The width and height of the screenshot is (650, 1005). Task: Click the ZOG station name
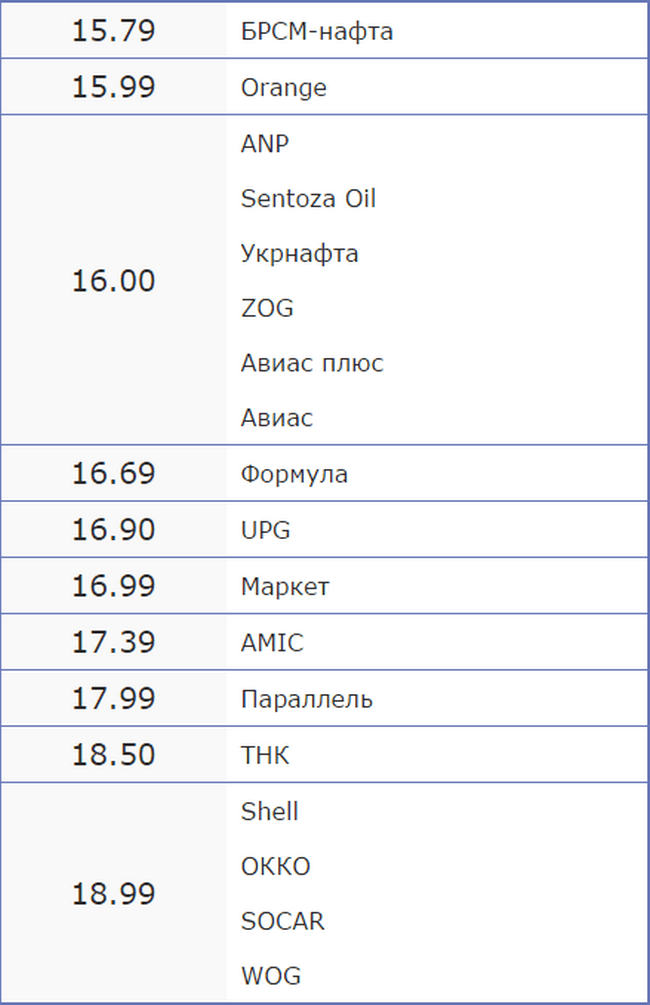[x=267, y=308]
